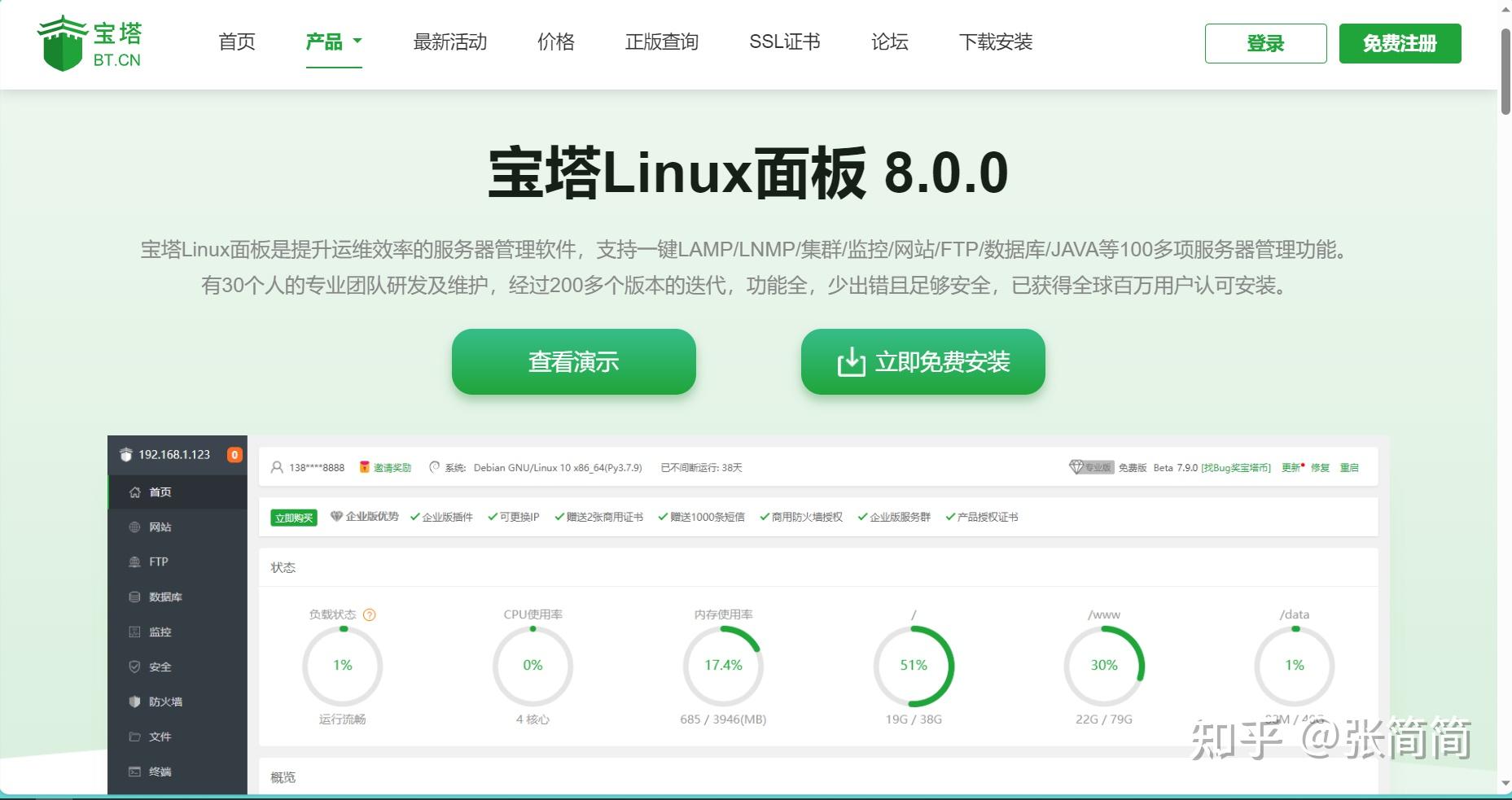Open the 下载安装 navigation item
The width and height of the screenshot is (1512, 800).
click(996, 42)
